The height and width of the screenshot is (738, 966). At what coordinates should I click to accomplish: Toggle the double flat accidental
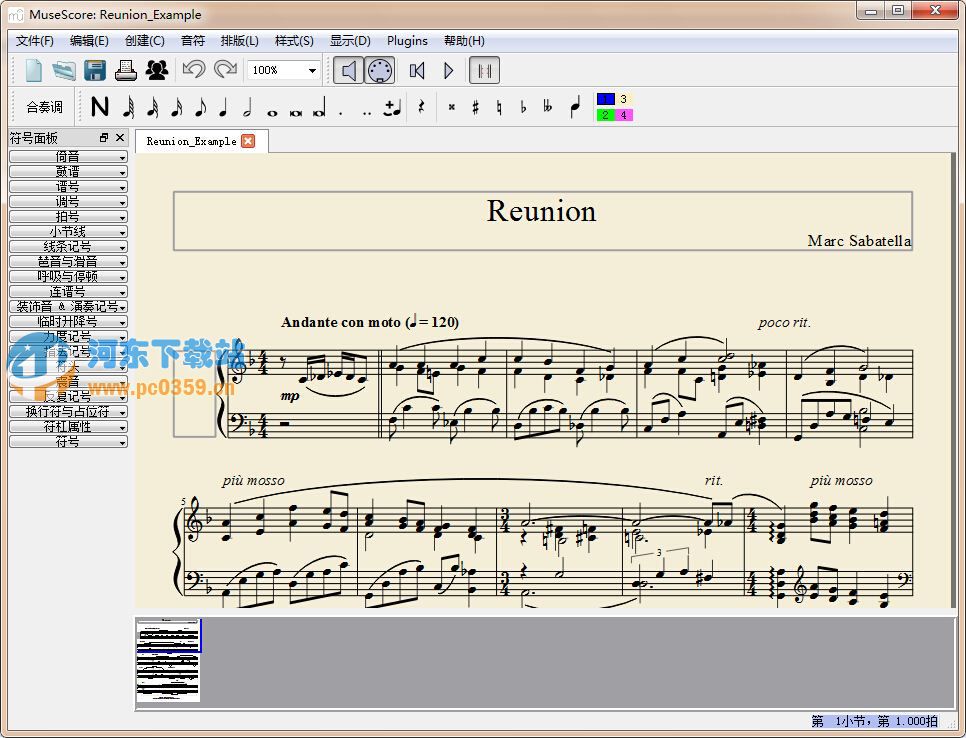click(x=546, y=107)
